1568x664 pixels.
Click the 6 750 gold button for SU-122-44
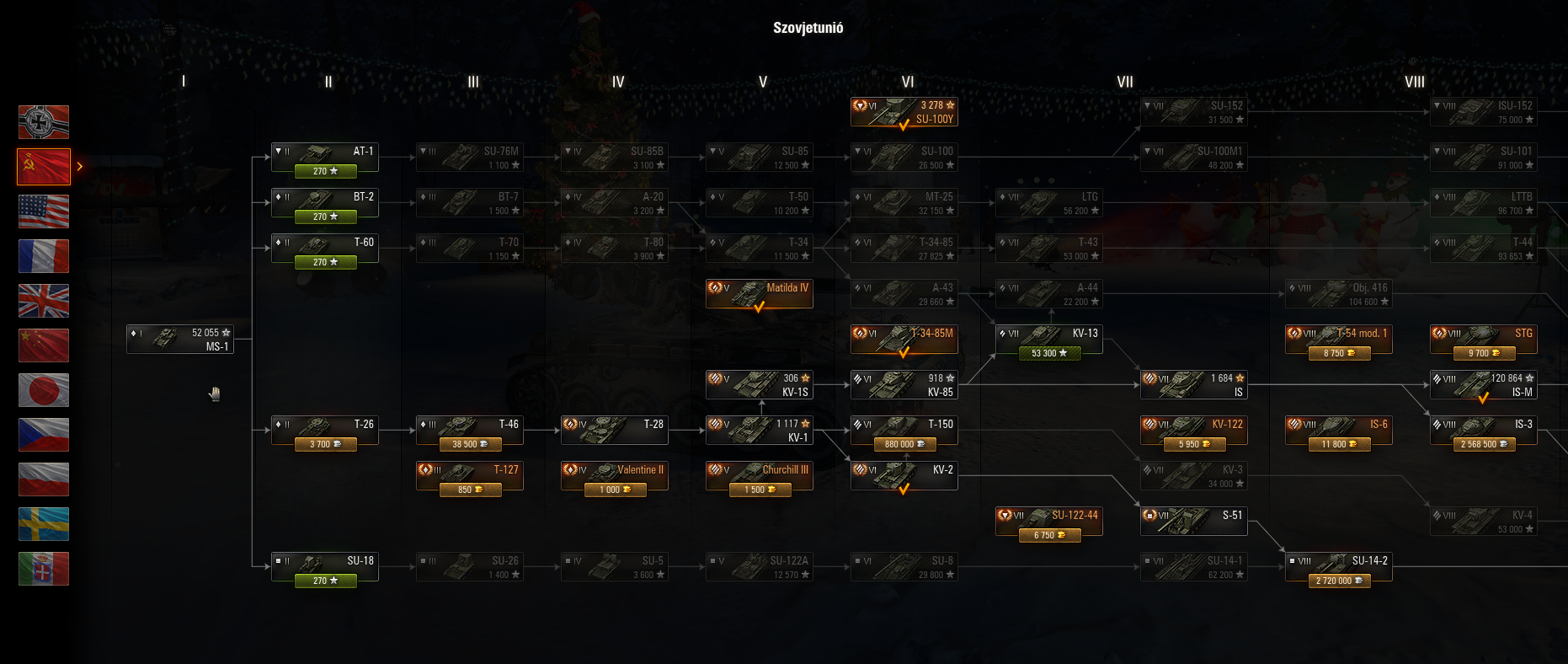pyautogui.click(x=1049, y=535)
